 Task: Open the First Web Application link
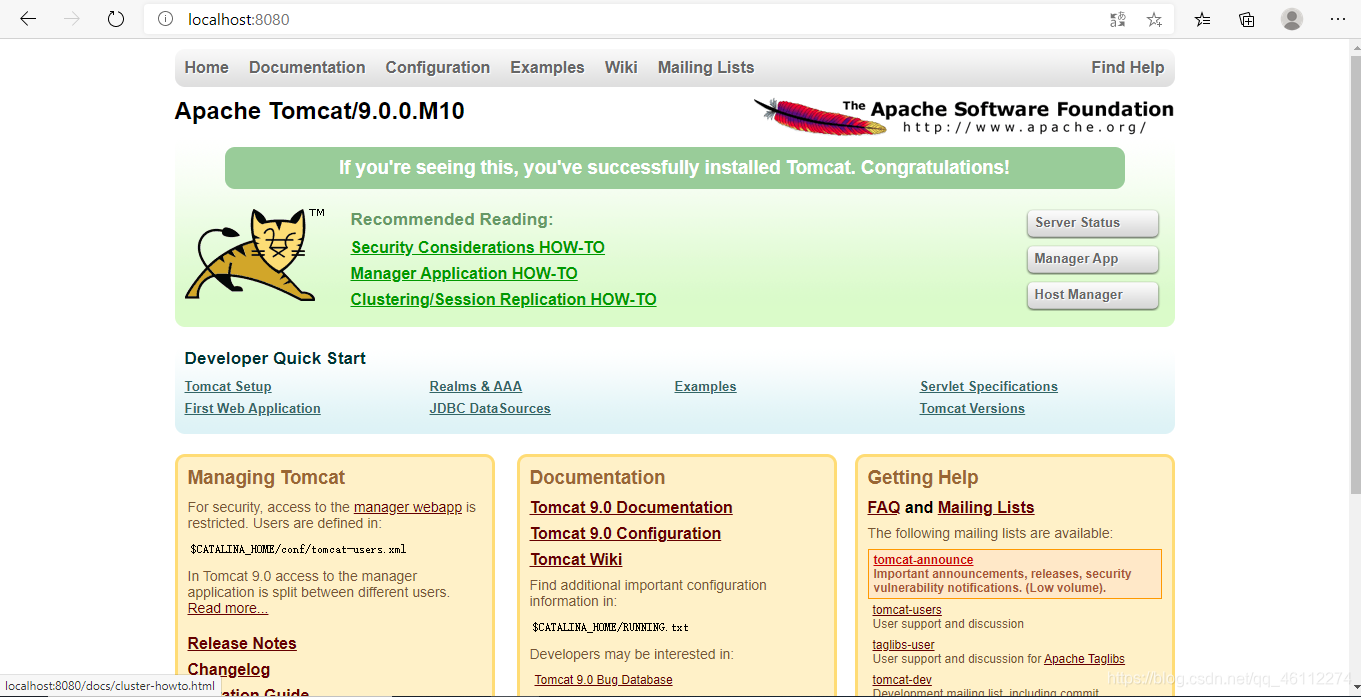[x=253, y=408]
